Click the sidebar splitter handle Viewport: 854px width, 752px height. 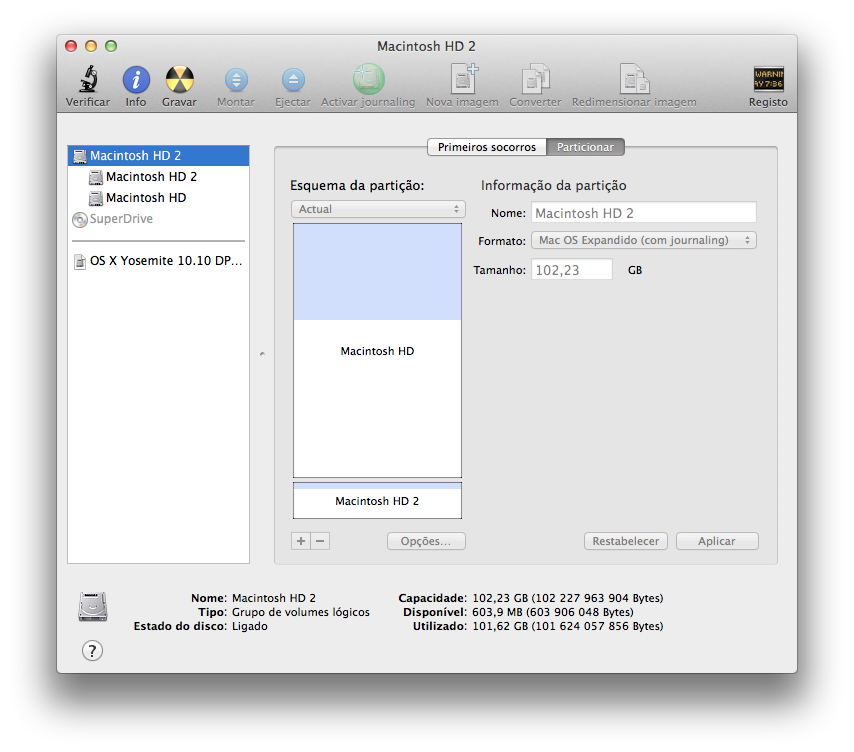click(262, 354)
